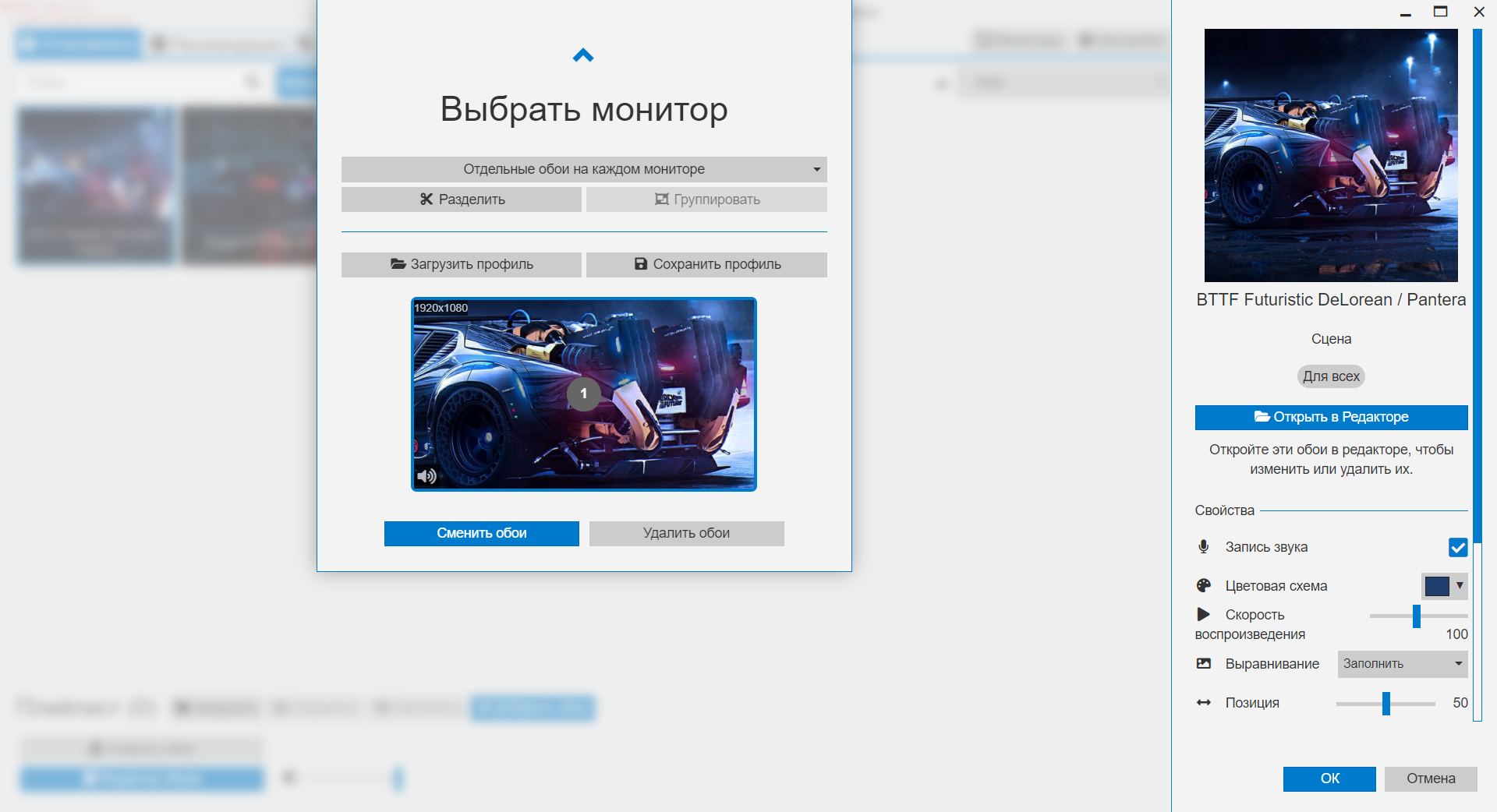Click the Разделить button
Screen dimensions: 1497x812
(462, 199)
